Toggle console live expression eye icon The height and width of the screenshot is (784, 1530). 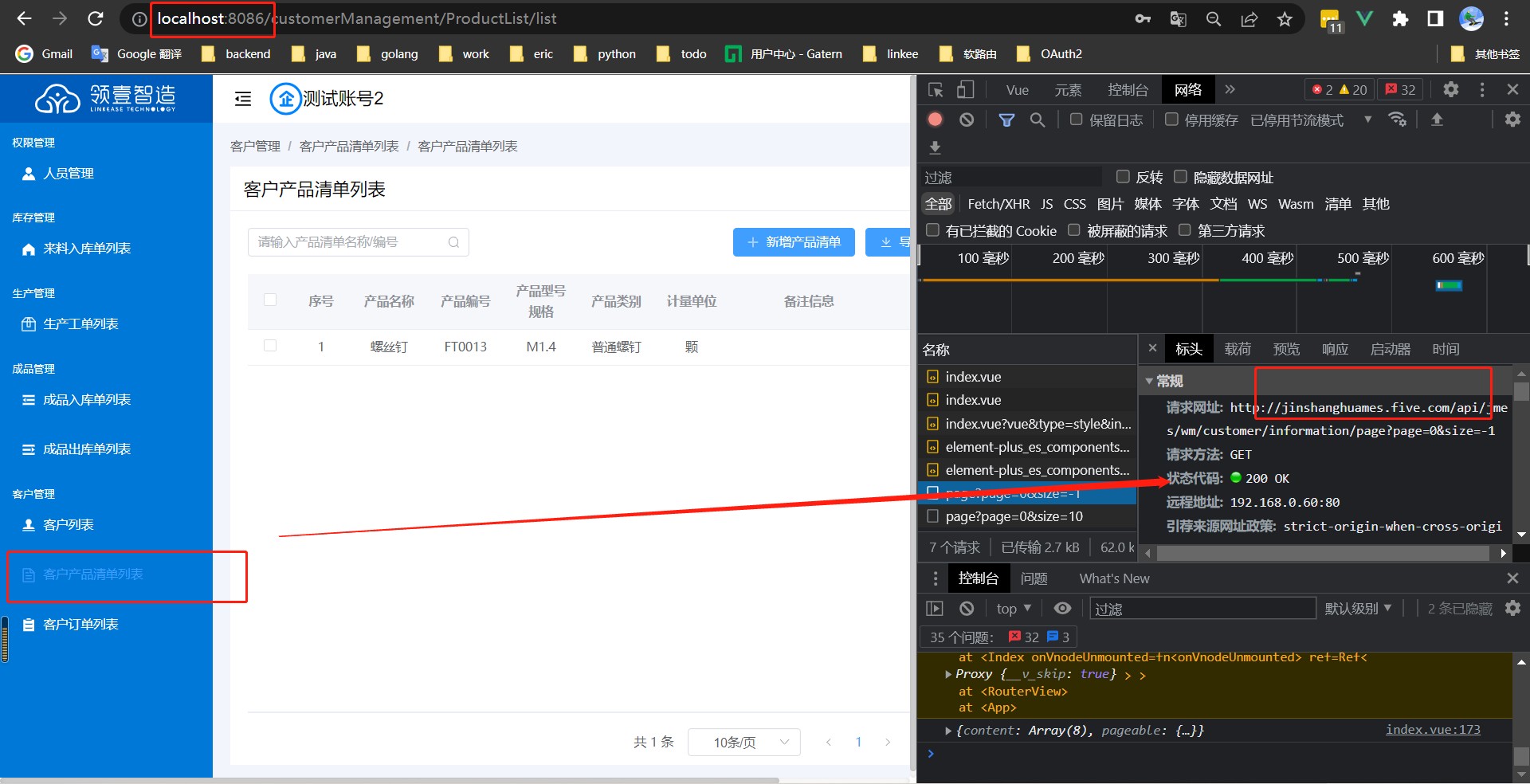(1062, 609)
